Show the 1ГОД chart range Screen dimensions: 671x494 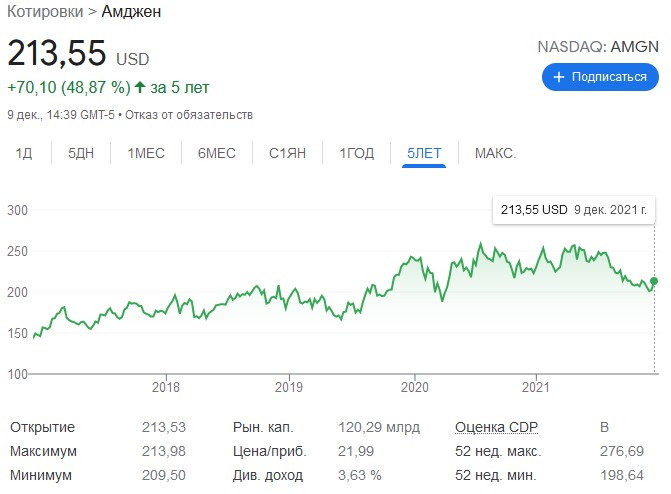point(356,153)
